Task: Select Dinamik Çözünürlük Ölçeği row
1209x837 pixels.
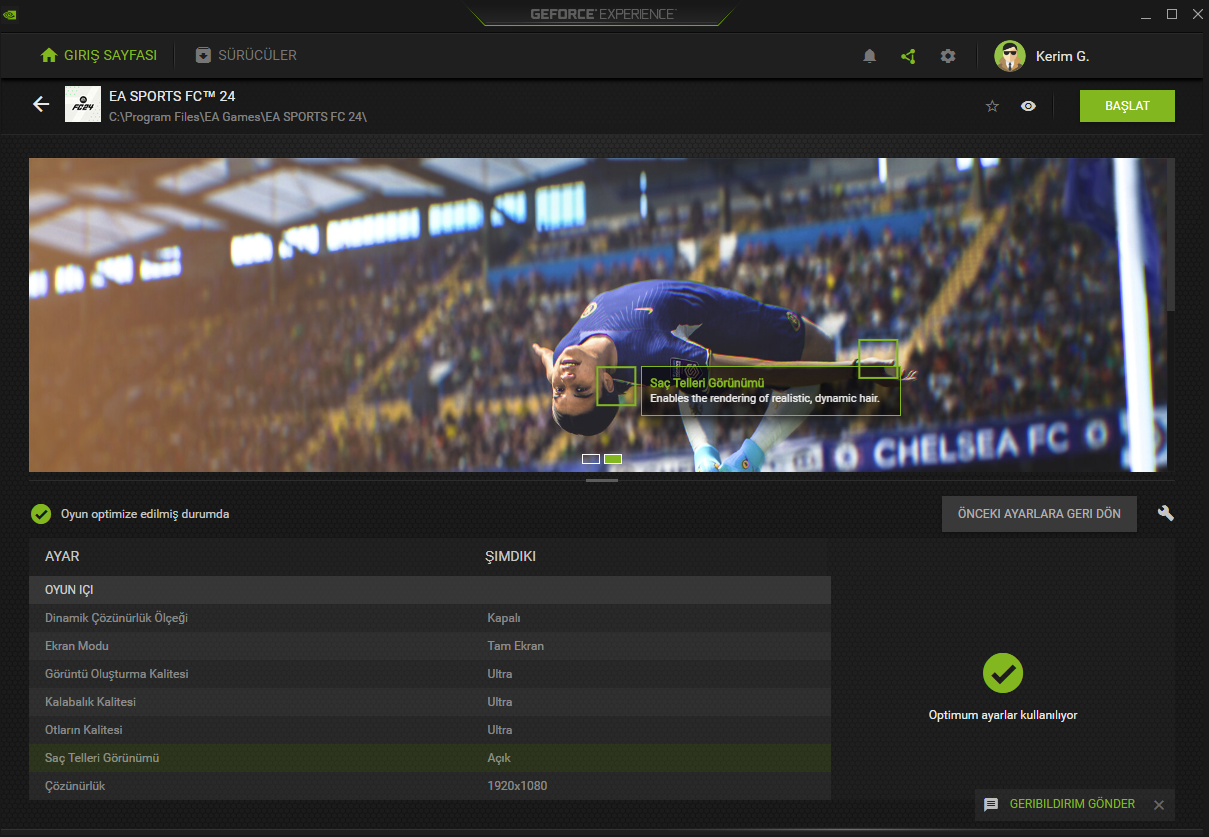Action: tap(430, 618)
